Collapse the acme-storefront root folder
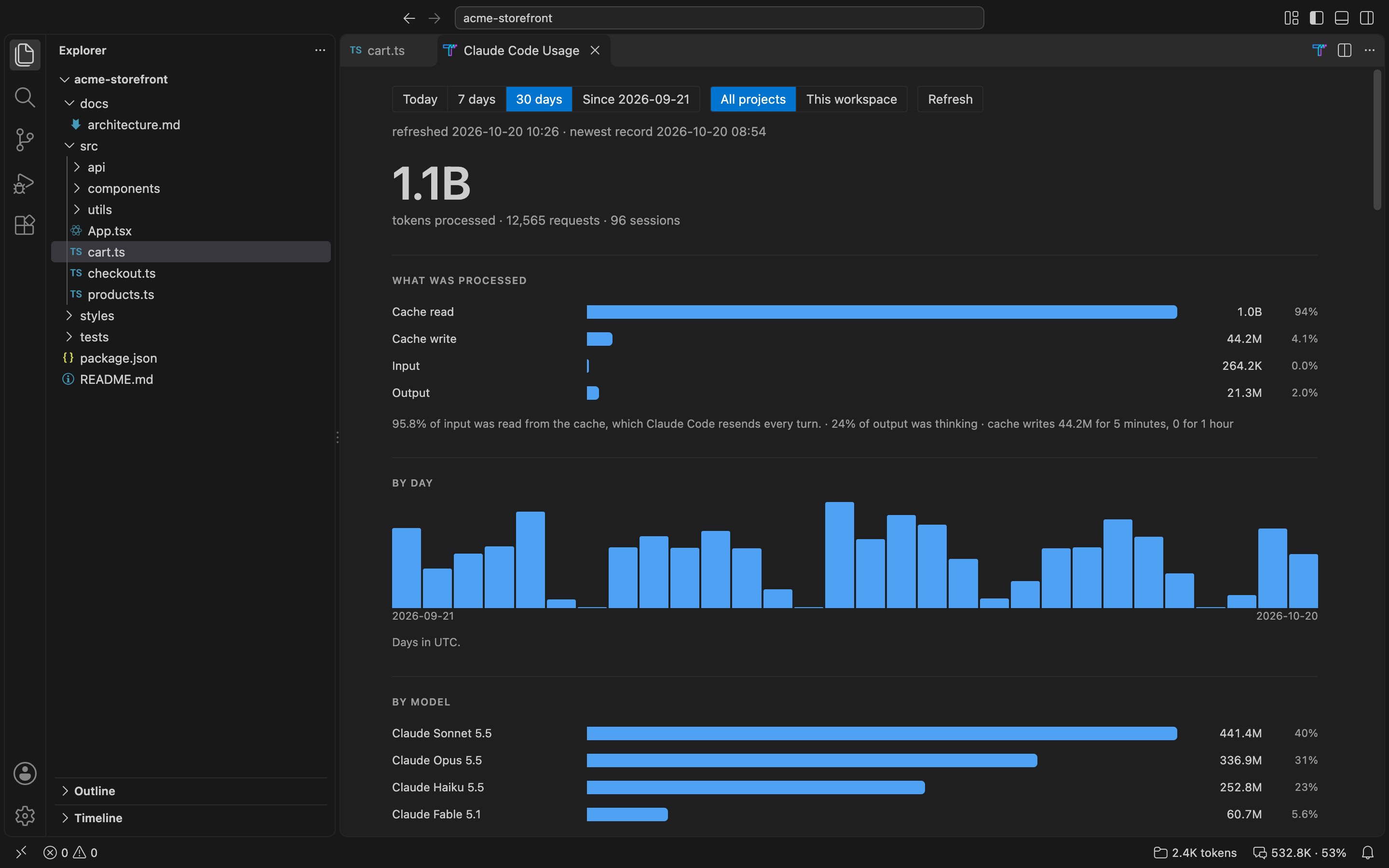The image size is (1389, 868). click(191, 79)
